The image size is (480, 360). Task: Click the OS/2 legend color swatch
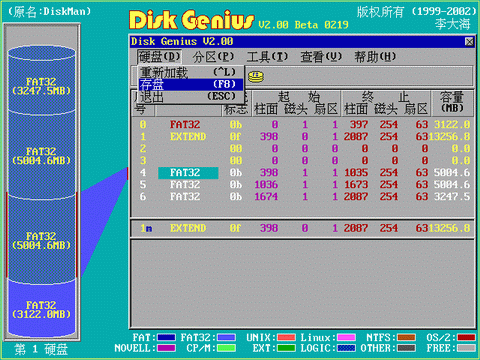pos(466,337)
